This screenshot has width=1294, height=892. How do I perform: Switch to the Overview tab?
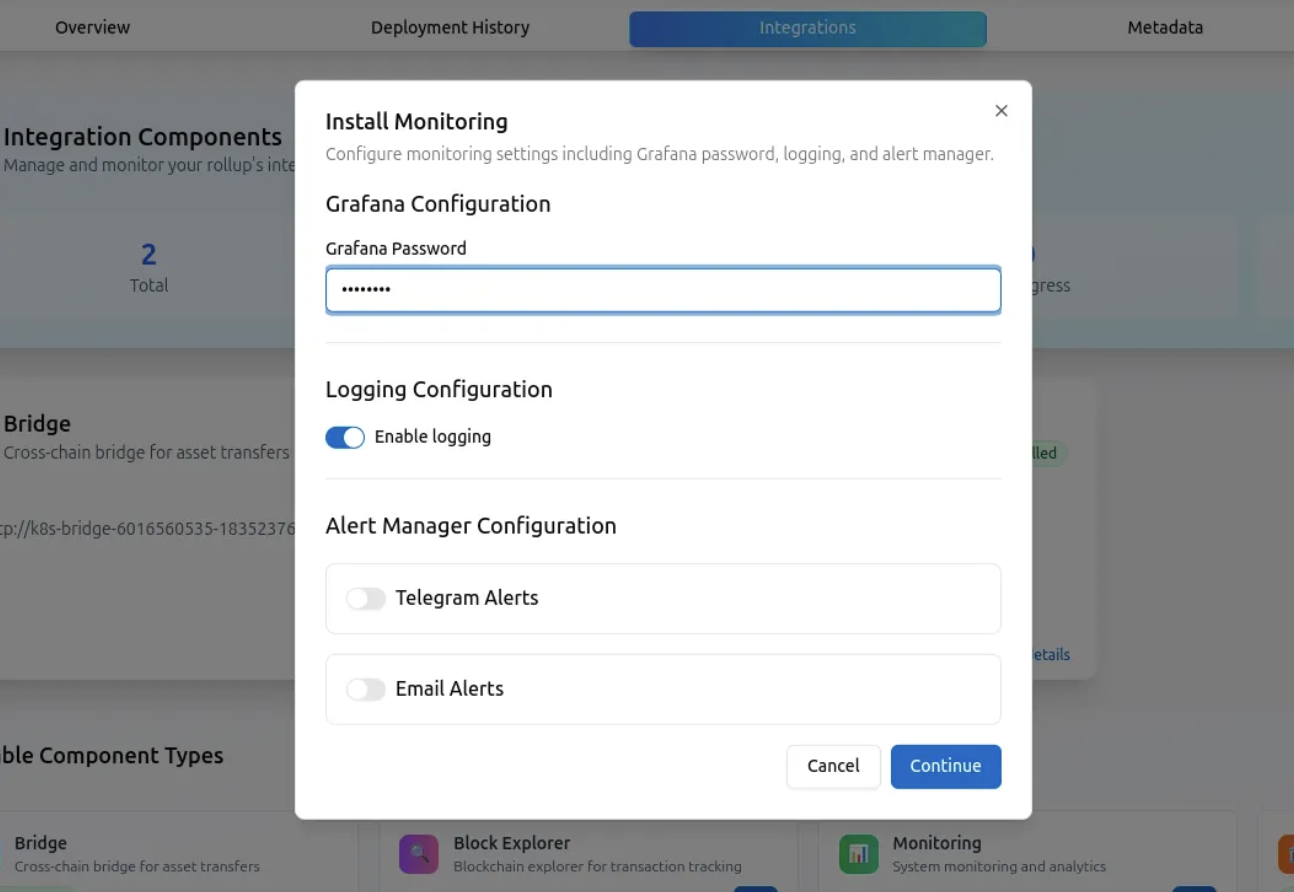coord(92,28)
